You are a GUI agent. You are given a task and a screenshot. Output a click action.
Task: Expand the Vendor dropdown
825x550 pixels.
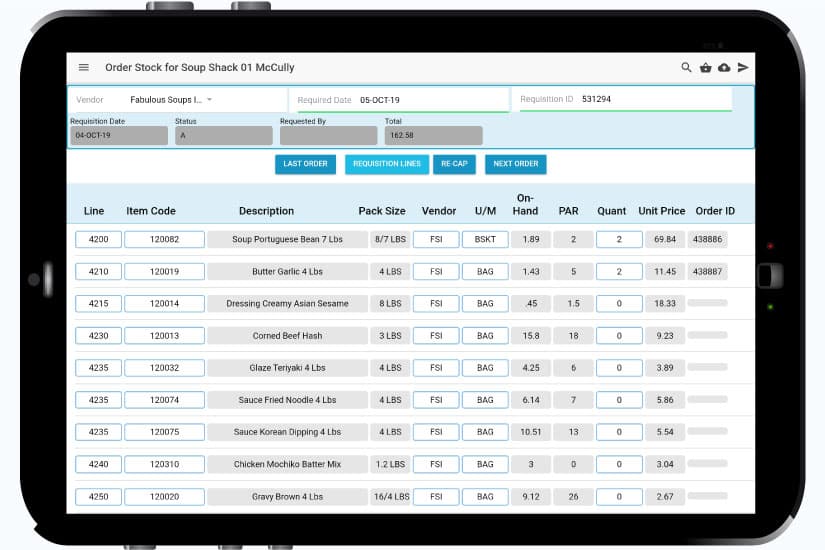click(209, 100)
